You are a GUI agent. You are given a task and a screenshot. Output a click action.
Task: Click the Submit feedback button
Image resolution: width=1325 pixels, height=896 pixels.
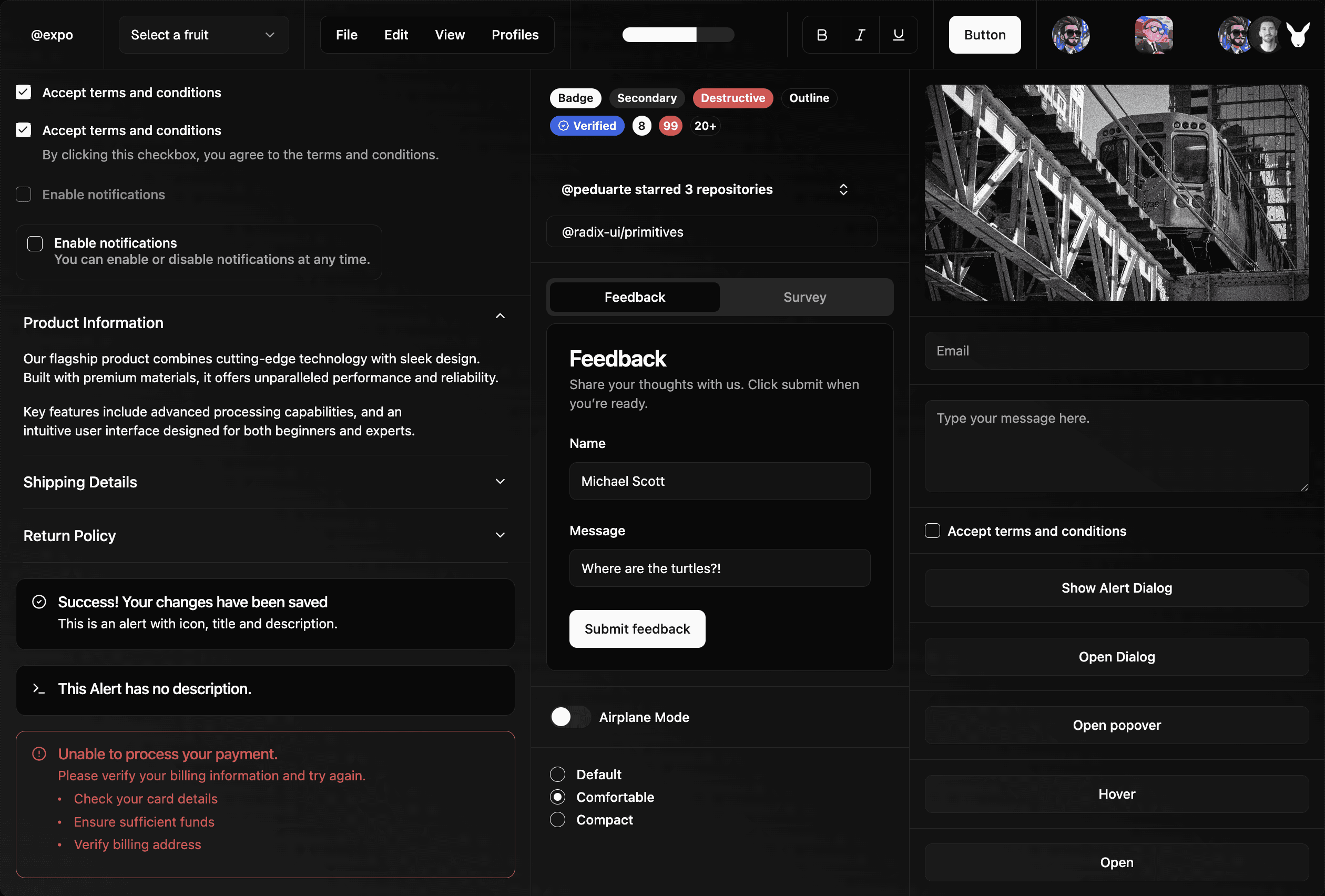tap(637, 628)
